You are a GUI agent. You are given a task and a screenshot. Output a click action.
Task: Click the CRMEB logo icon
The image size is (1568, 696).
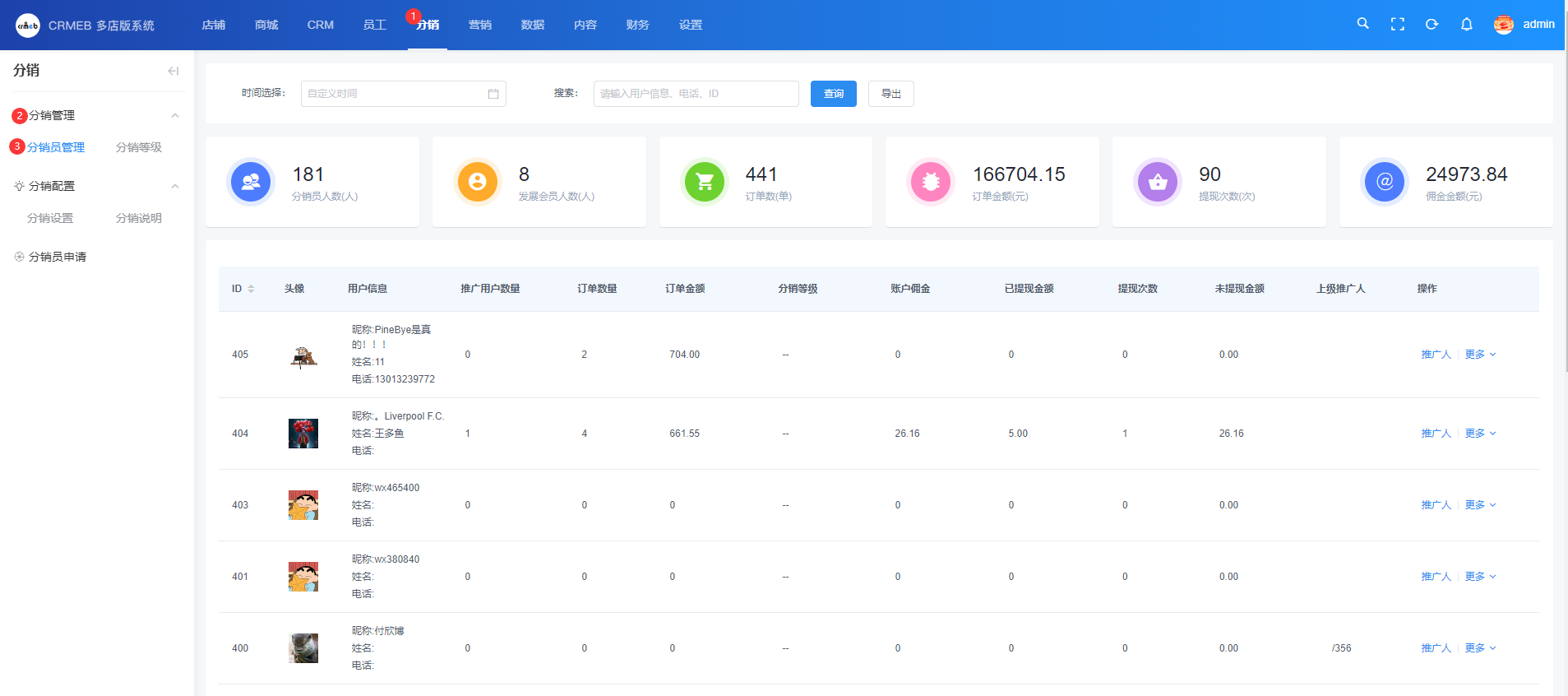pyautogui.click(x=28, y=26)
